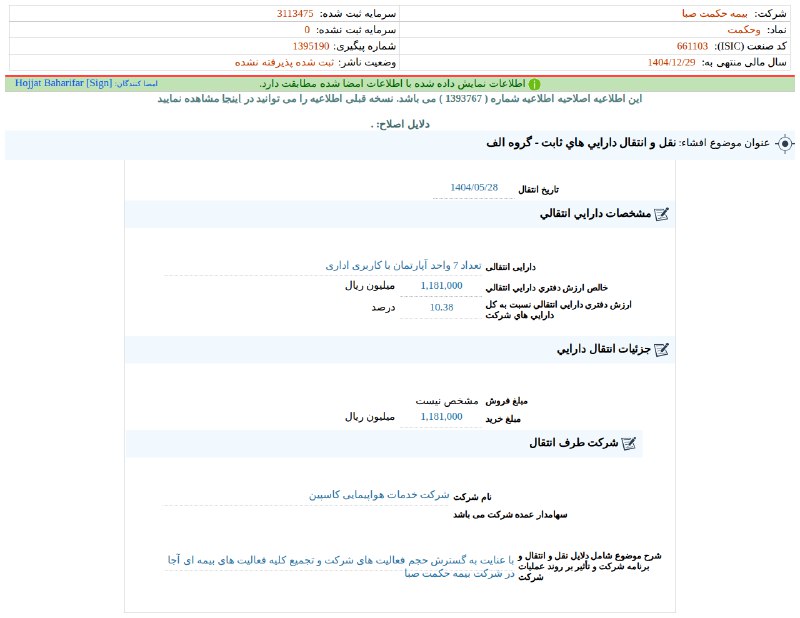Click the counterparty name شرکت خدمات هواپیمایی کاسپین

tap(379, 495)
